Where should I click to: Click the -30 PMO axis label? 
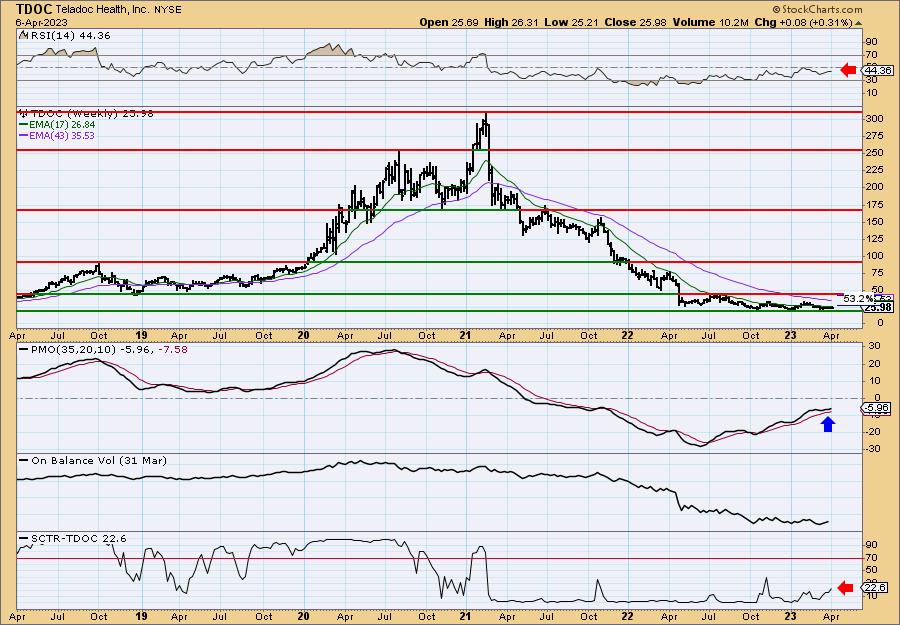tap(873, 448)
